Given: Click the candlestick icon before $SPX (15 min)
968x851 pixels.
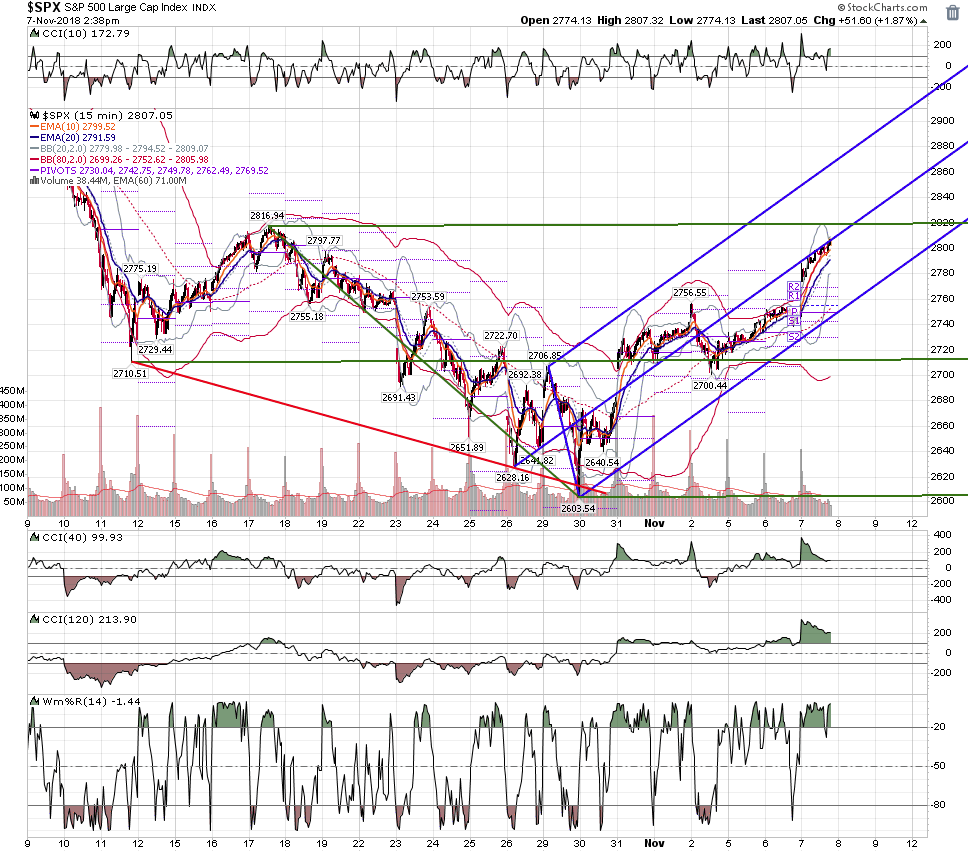Looking at the screenshot, I should click(34, 115).
